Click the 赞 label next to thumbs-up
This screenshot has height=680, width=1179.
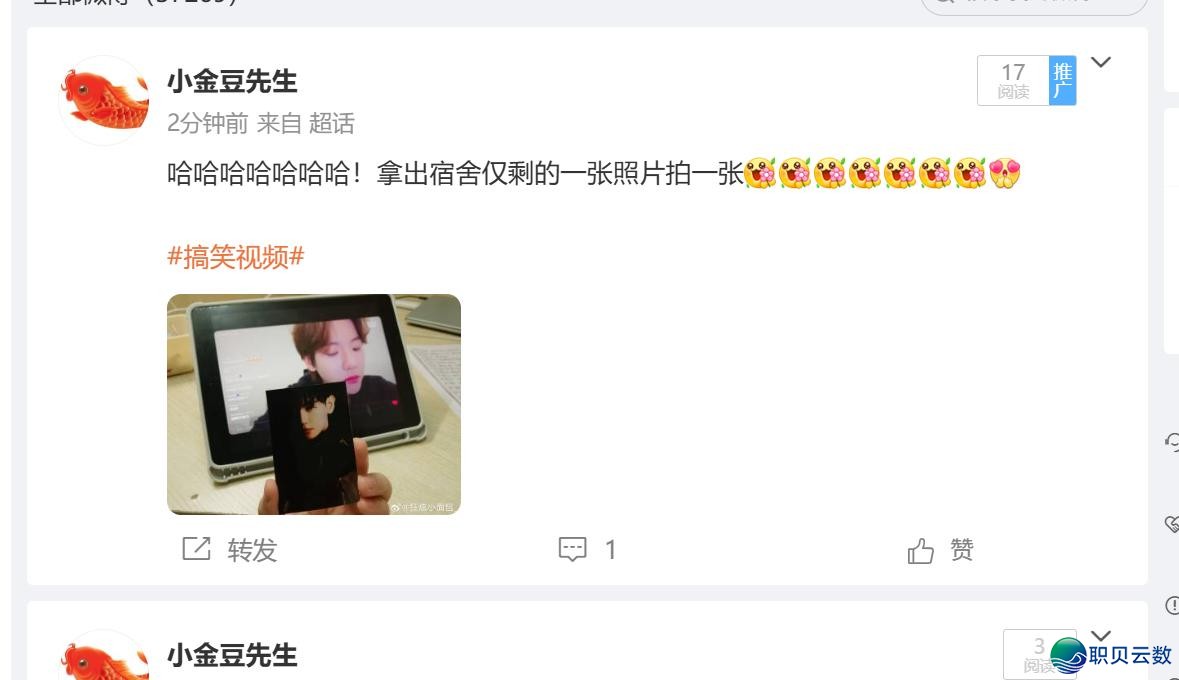click(x=962, y=550)
